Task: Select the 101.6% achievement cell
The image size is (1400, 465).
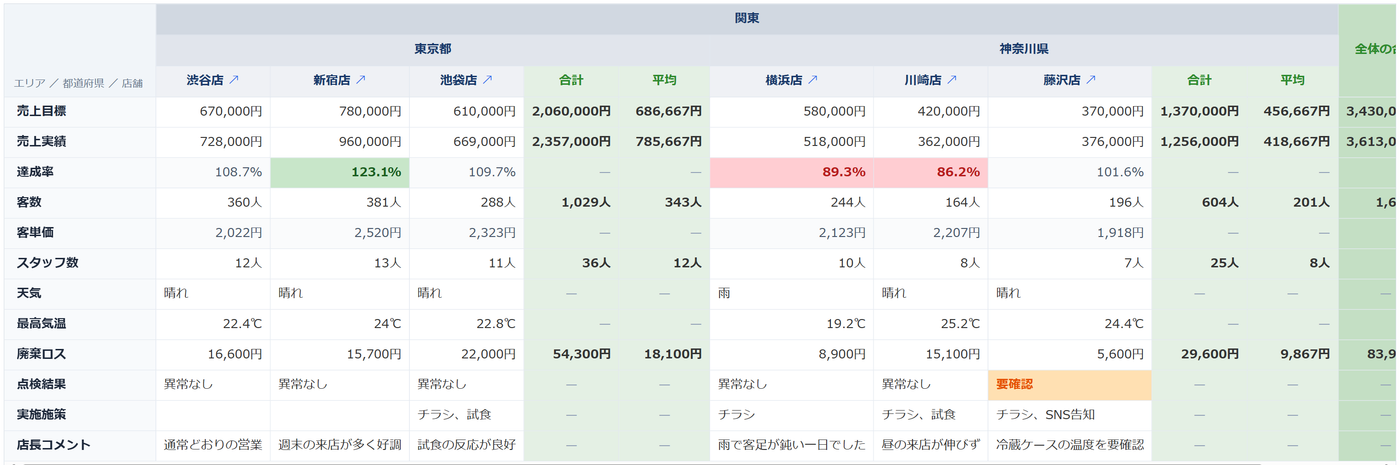Action: [1070, 172]
